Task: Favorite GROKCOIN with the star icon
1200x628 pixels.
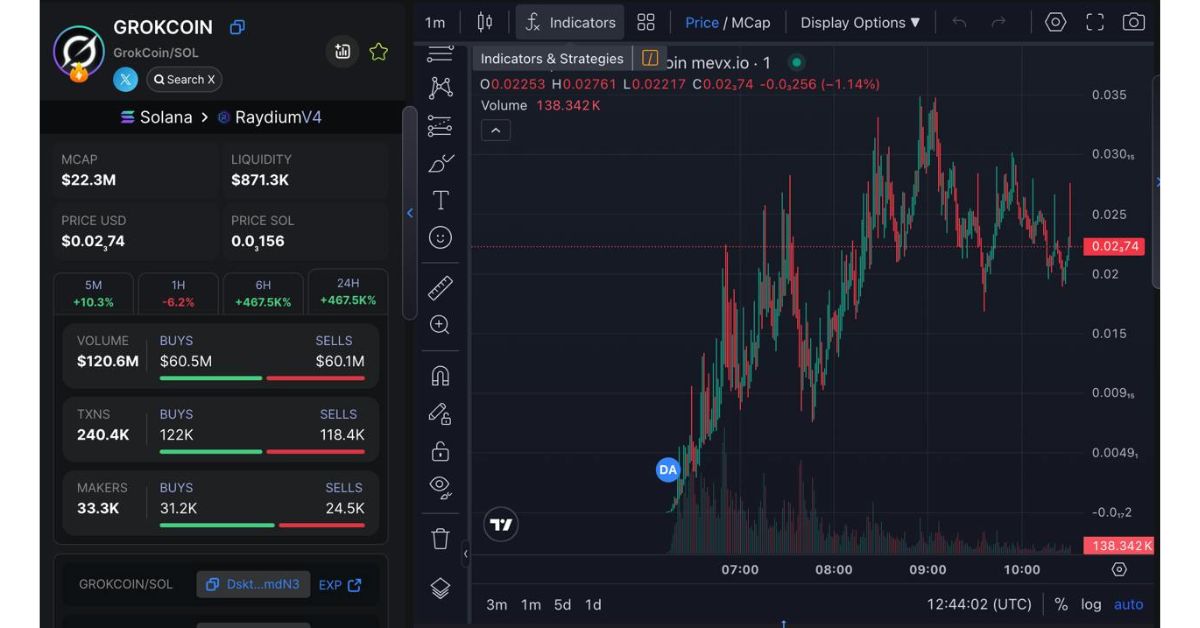Action: (x=379, y=52)
